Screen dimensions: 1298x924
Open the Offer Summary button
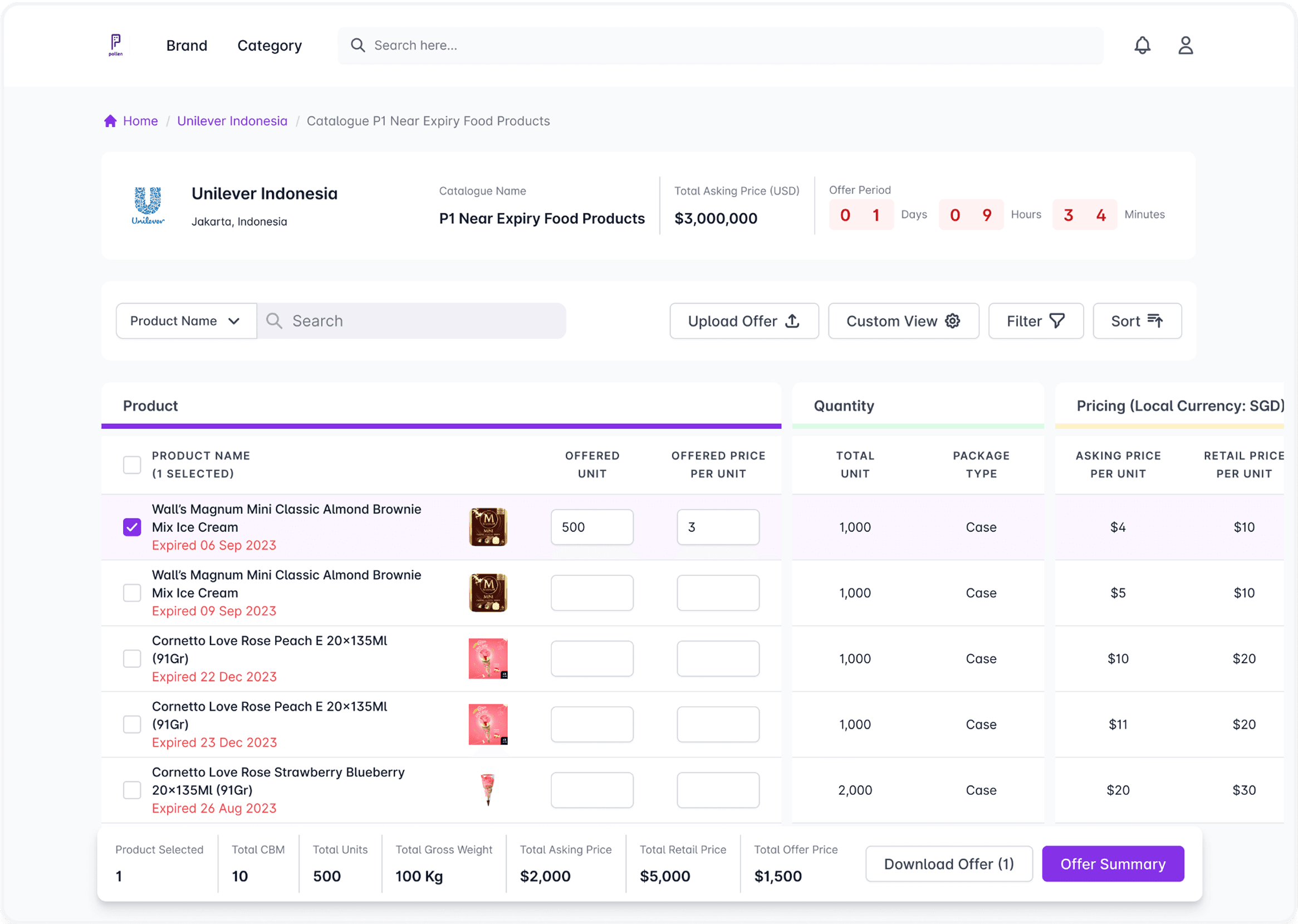(1113, 864)
